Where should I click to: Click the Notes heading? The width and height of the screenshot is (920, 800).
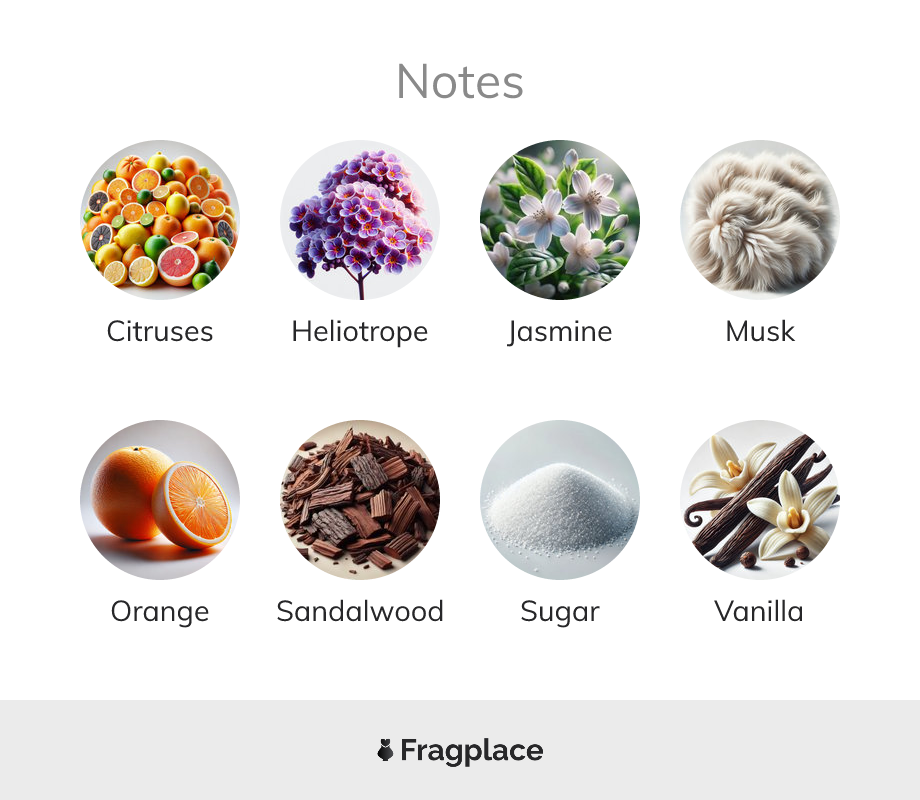(x=460, y=82)
